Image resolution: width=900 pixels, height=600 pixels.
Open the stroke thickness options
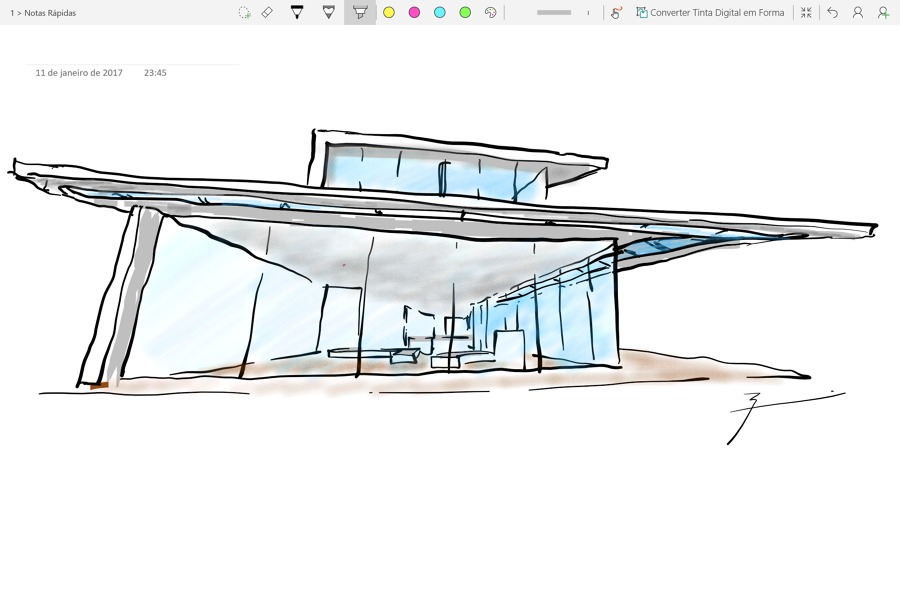555,12
